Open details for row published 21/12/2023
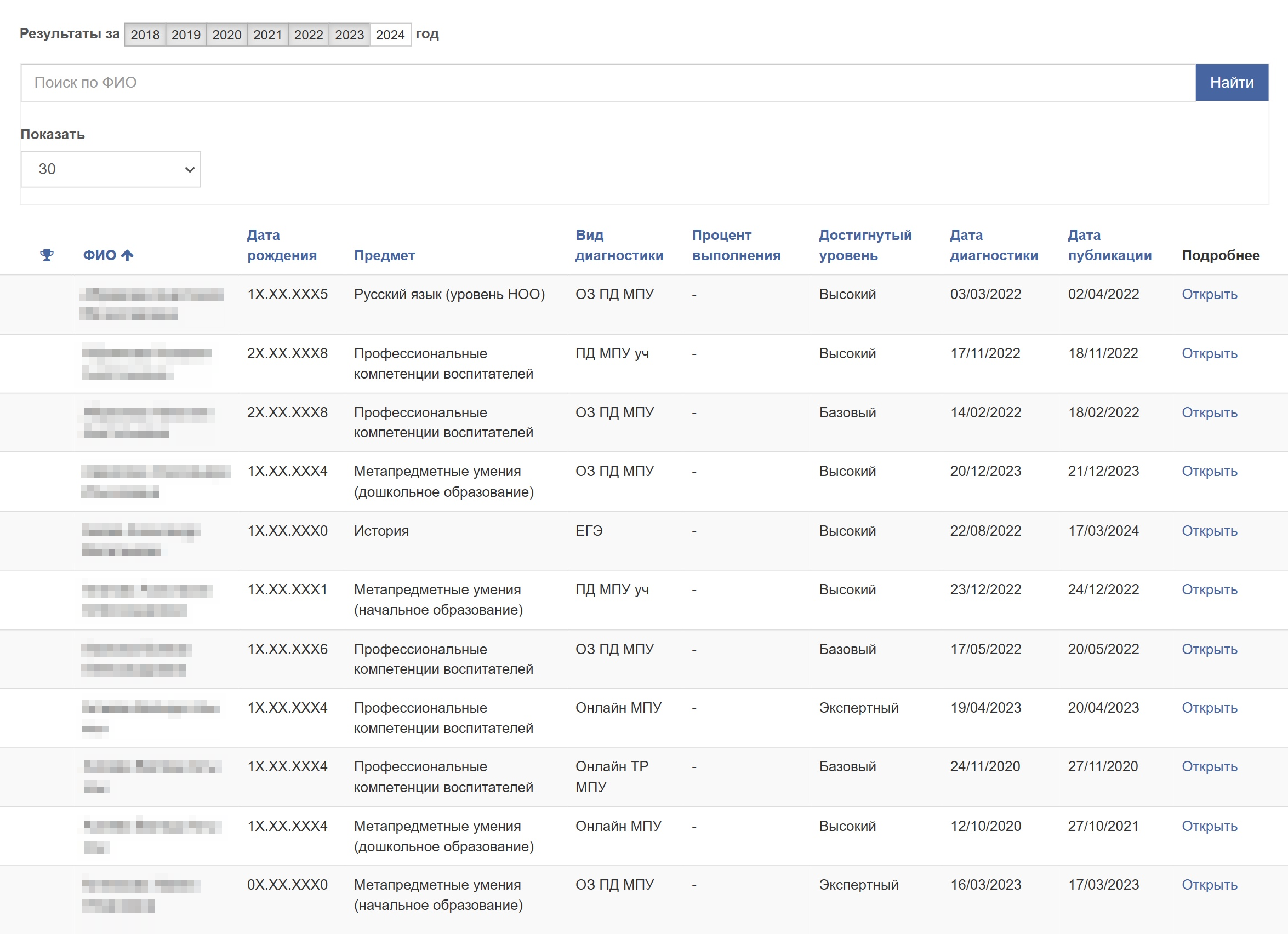 tap(1209, 472)
